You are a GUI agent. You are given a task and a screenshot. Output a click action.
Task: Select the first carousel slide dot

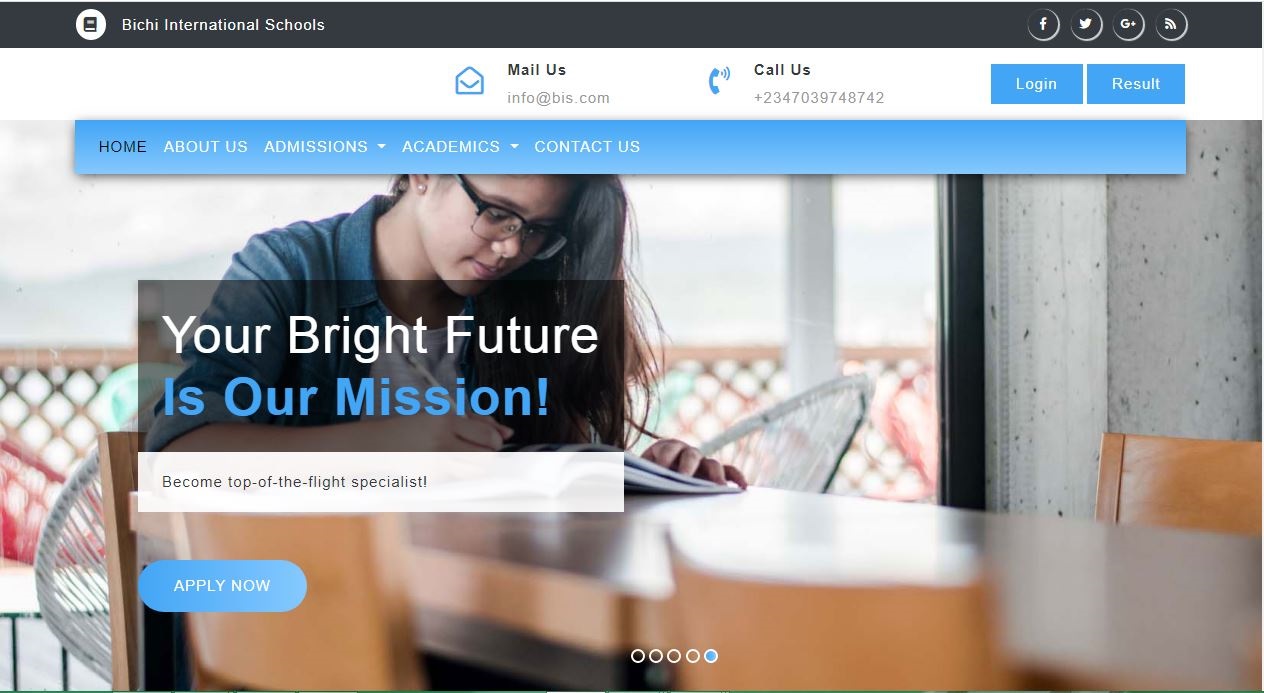point(638,656)
